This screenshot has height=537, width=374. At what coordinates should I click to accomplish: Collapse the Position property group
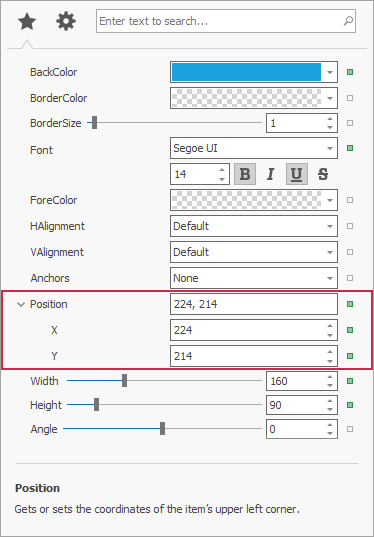click(x=21, y=304)
